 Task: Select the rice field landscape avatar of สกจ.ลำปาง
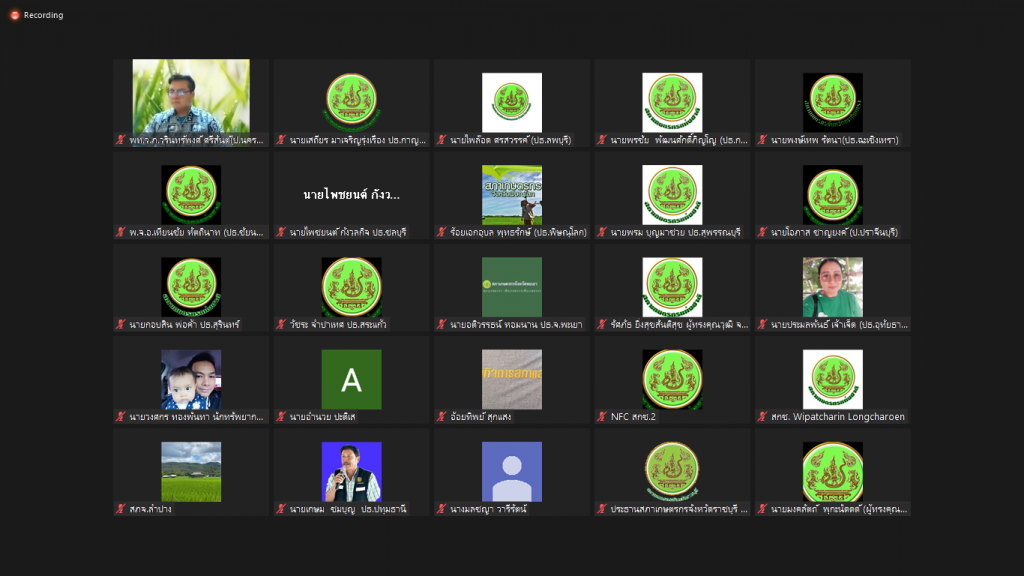tap(191, 472)
